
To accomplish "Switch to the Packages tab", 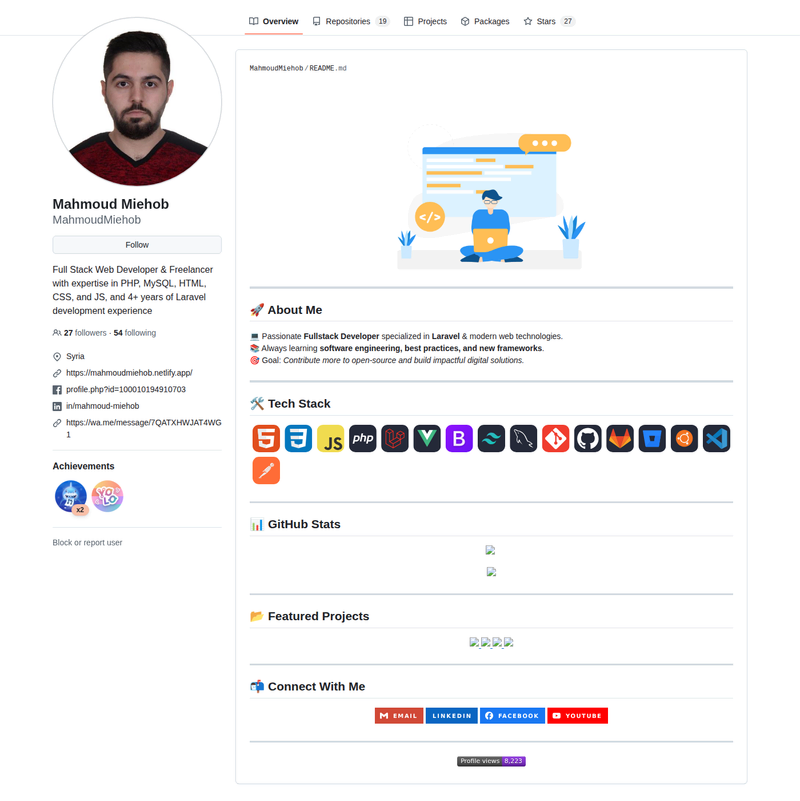I will [x=485, y=21].
